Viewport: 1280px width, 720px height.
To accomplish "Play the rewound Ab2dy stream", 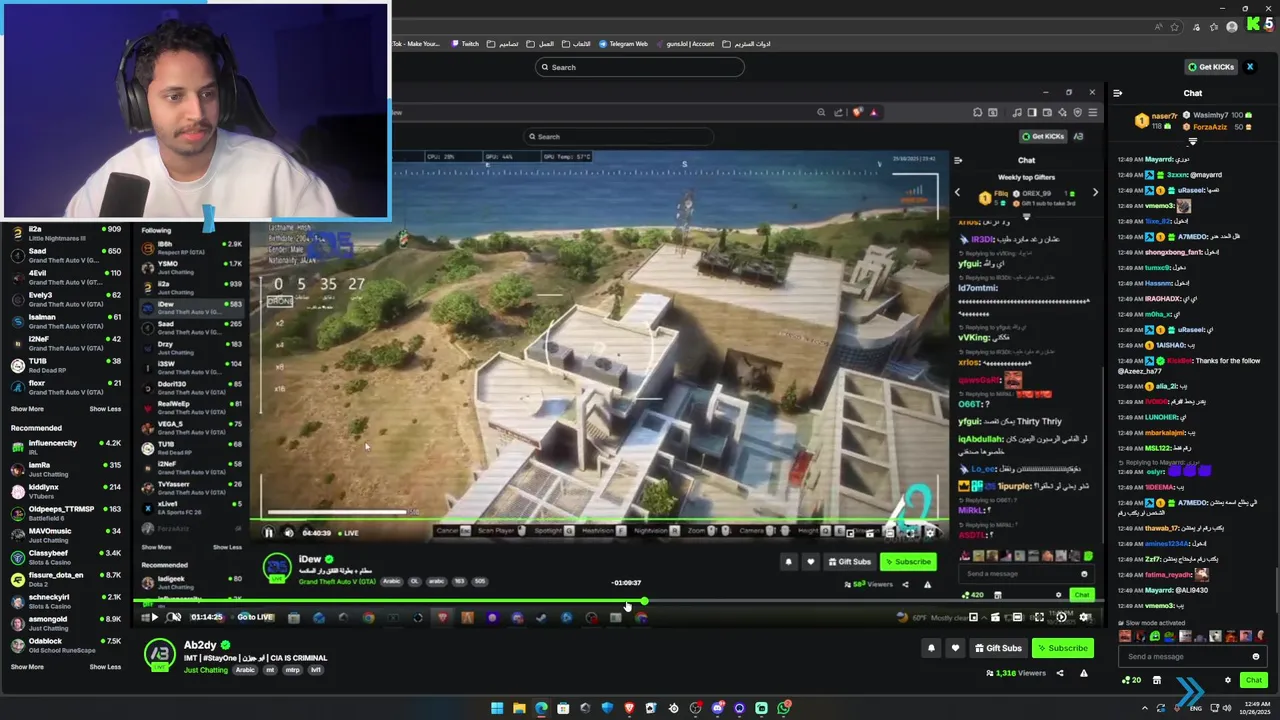I will pos(154,617).
